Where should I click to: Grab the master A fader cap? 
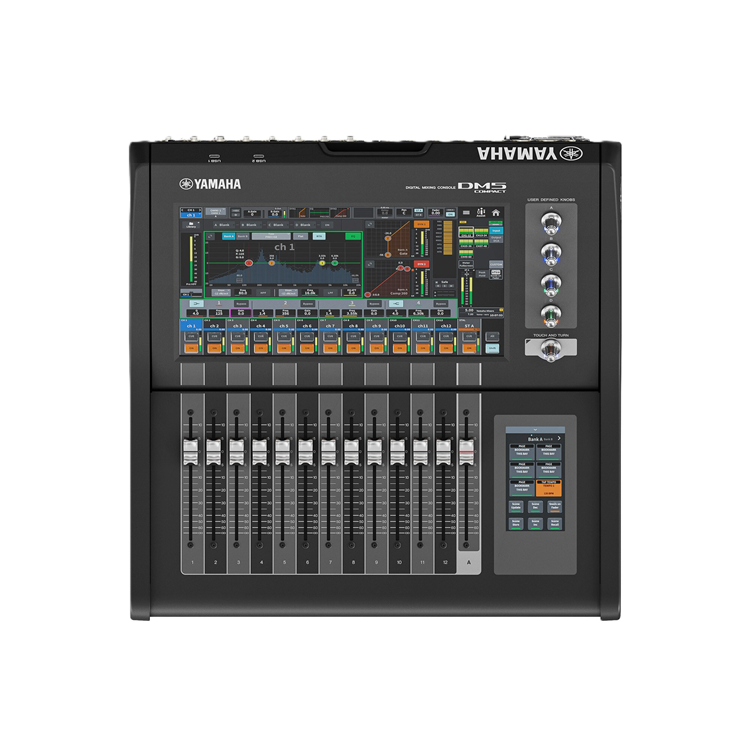pyautogui.click(x=466, y=452)
